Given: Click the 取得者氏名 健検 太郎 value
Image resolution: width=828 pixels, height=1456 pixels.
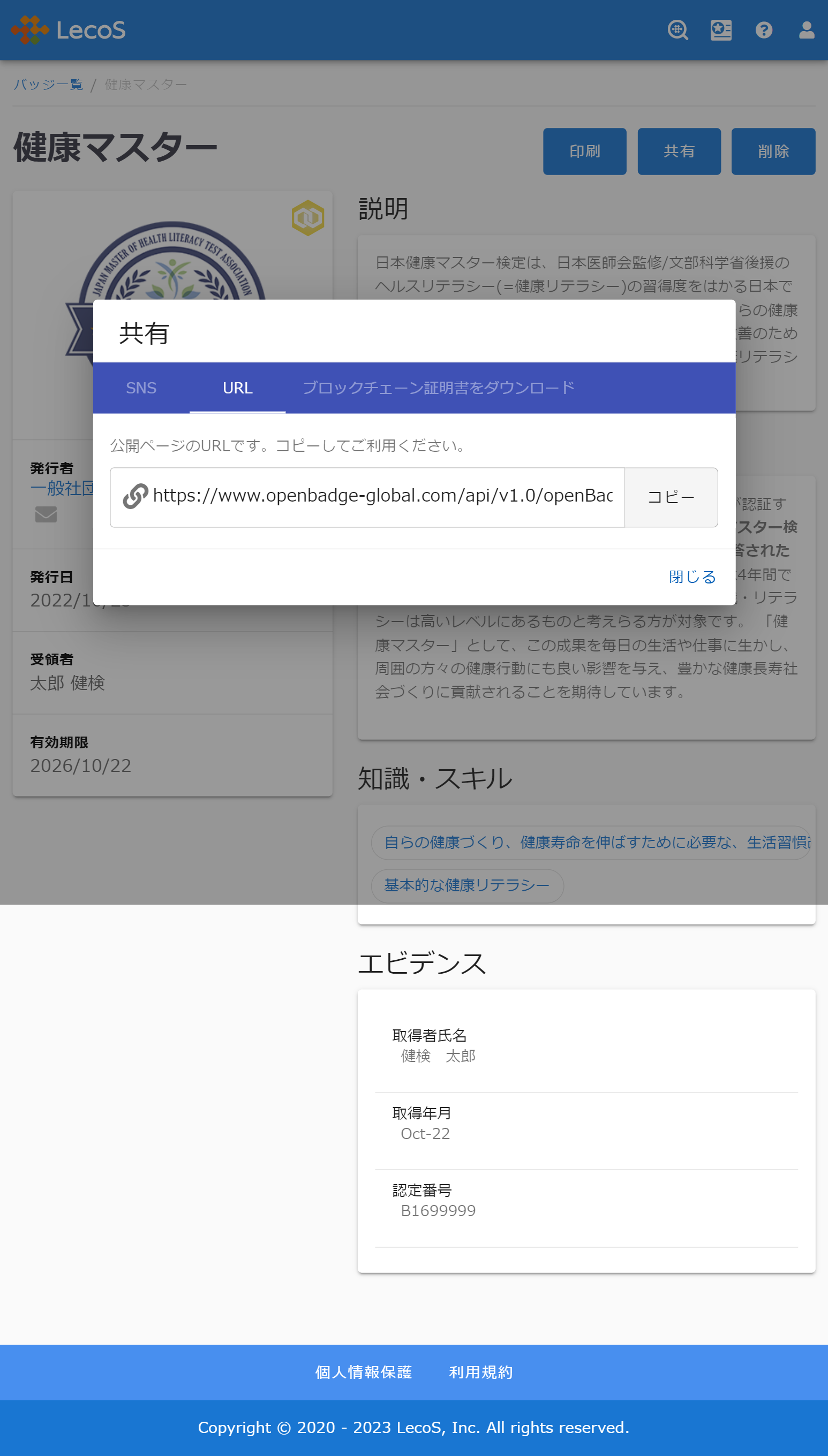Looking at the screenshot, I should [438, 1056].
